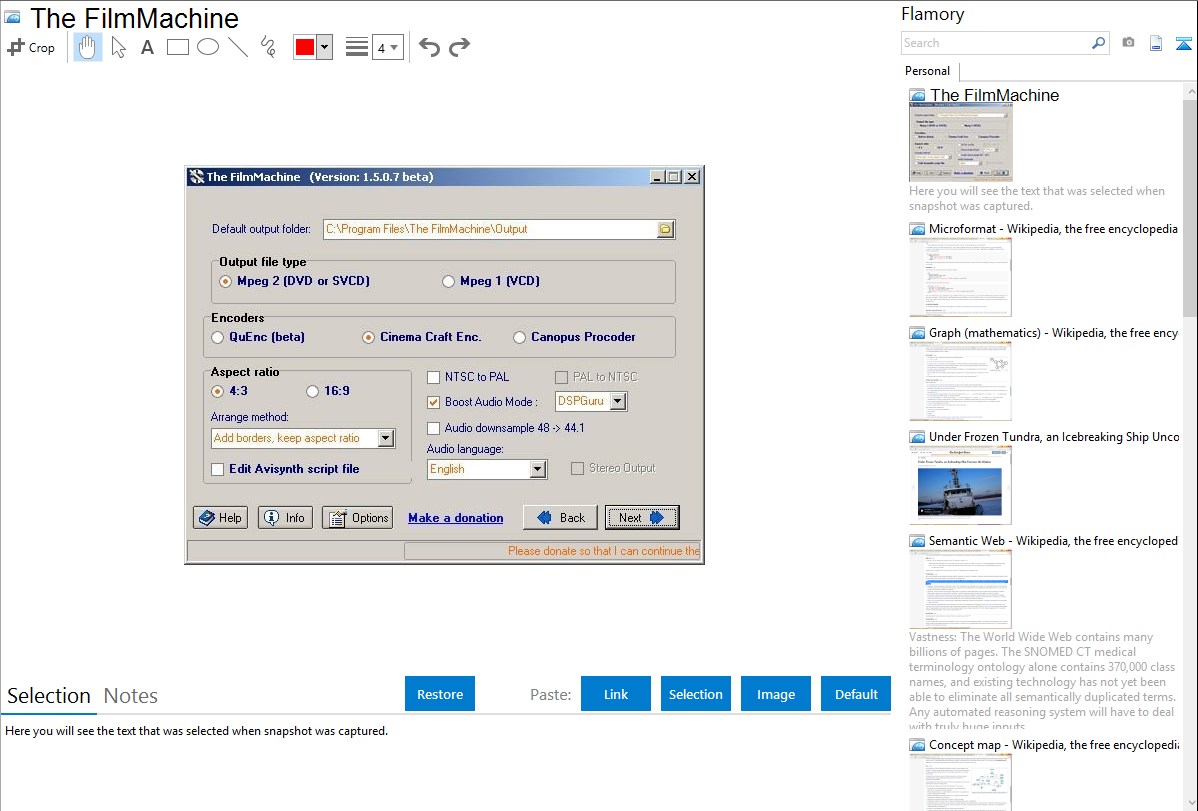This screenshot has width=1198, height=811.
Task: Select the Concept map - Wikipedia entry title
Action: (1054, 745)
